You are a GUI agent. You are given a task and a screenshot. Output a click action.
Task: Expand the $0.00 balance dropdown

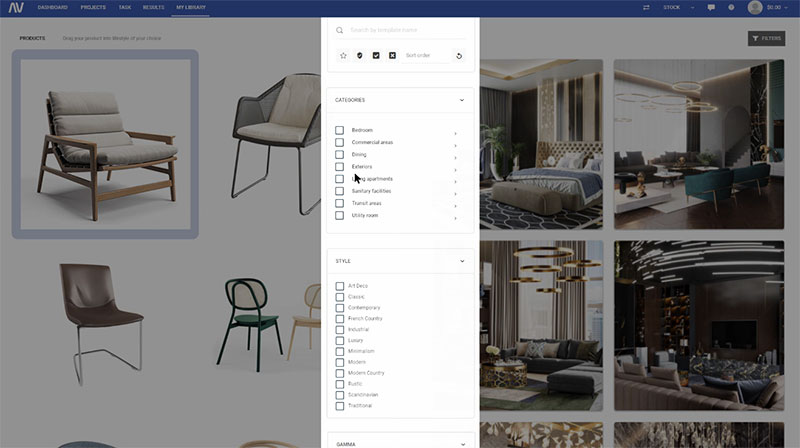coord(778,8)
